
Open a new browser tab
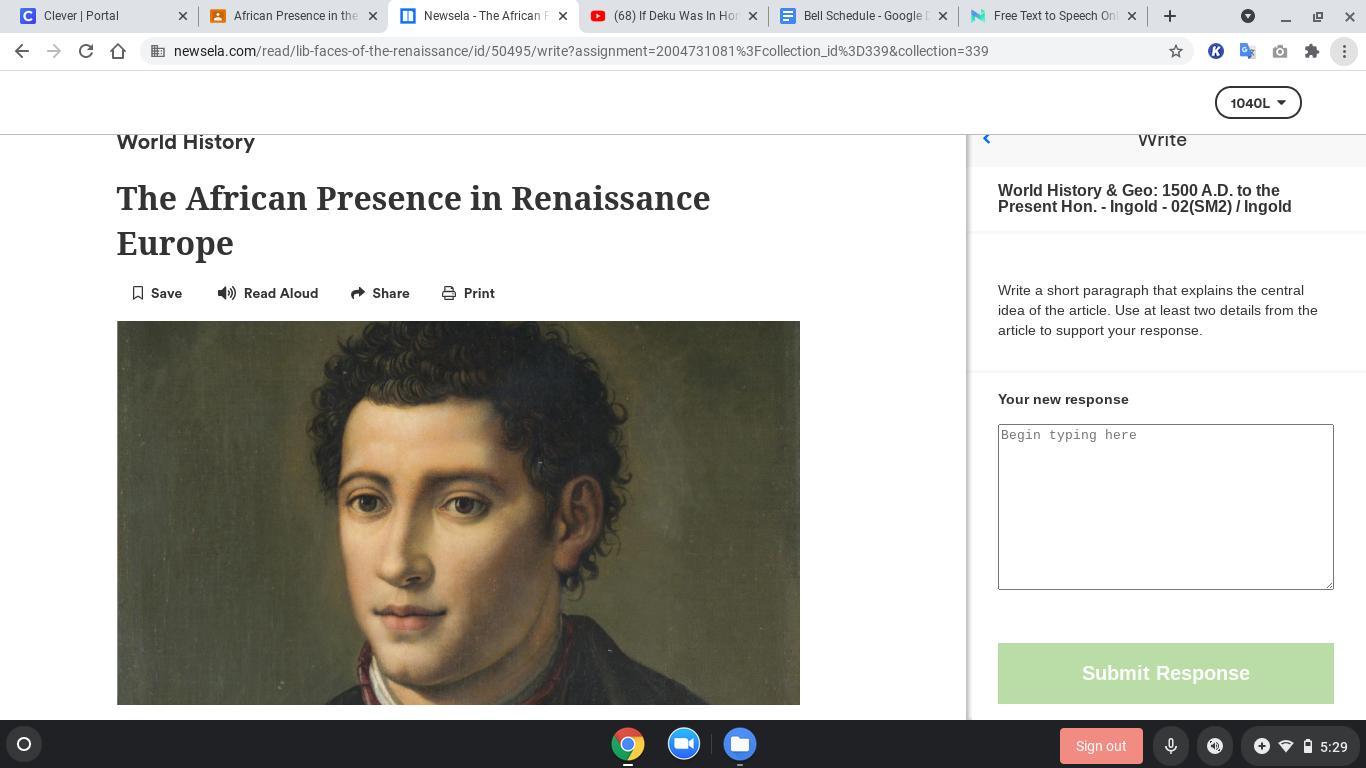pos(1170,16)
